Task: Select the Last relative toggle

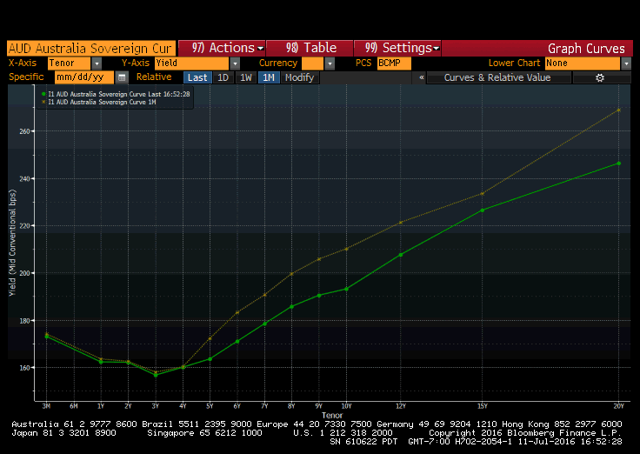Action: pos(198,78)
